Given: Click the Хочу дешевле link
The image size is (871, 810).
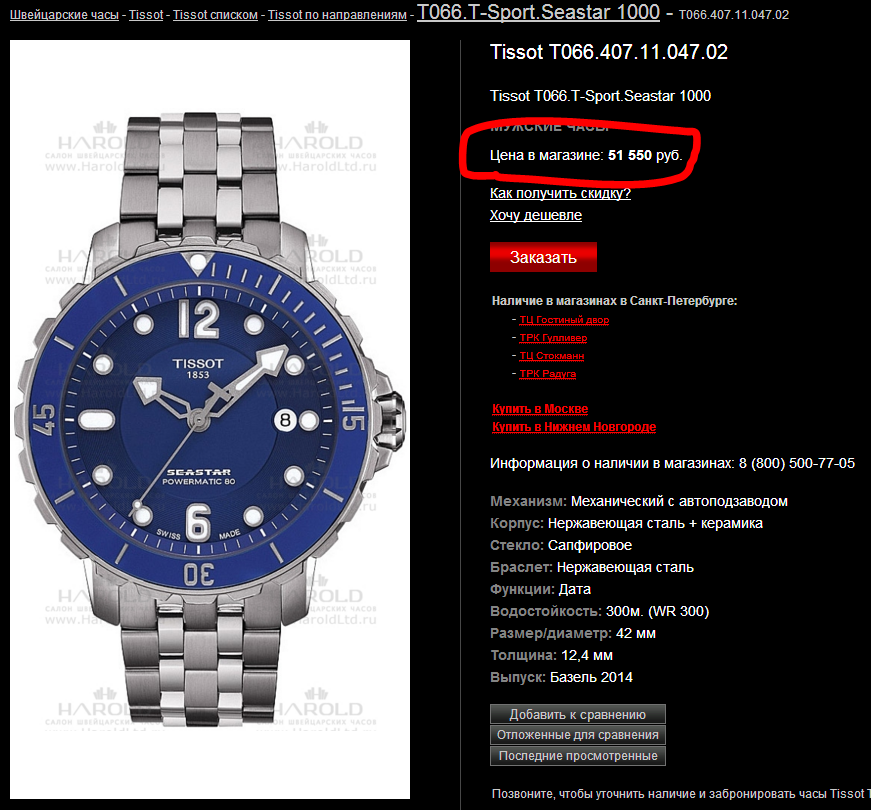Looking at the screenshot, I should pos(535,215).
